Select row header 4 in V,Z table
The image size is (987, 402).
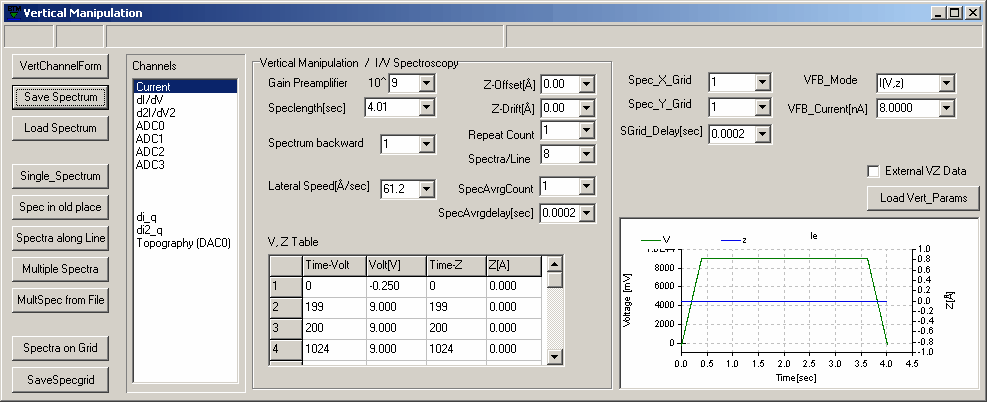[286, 349]
